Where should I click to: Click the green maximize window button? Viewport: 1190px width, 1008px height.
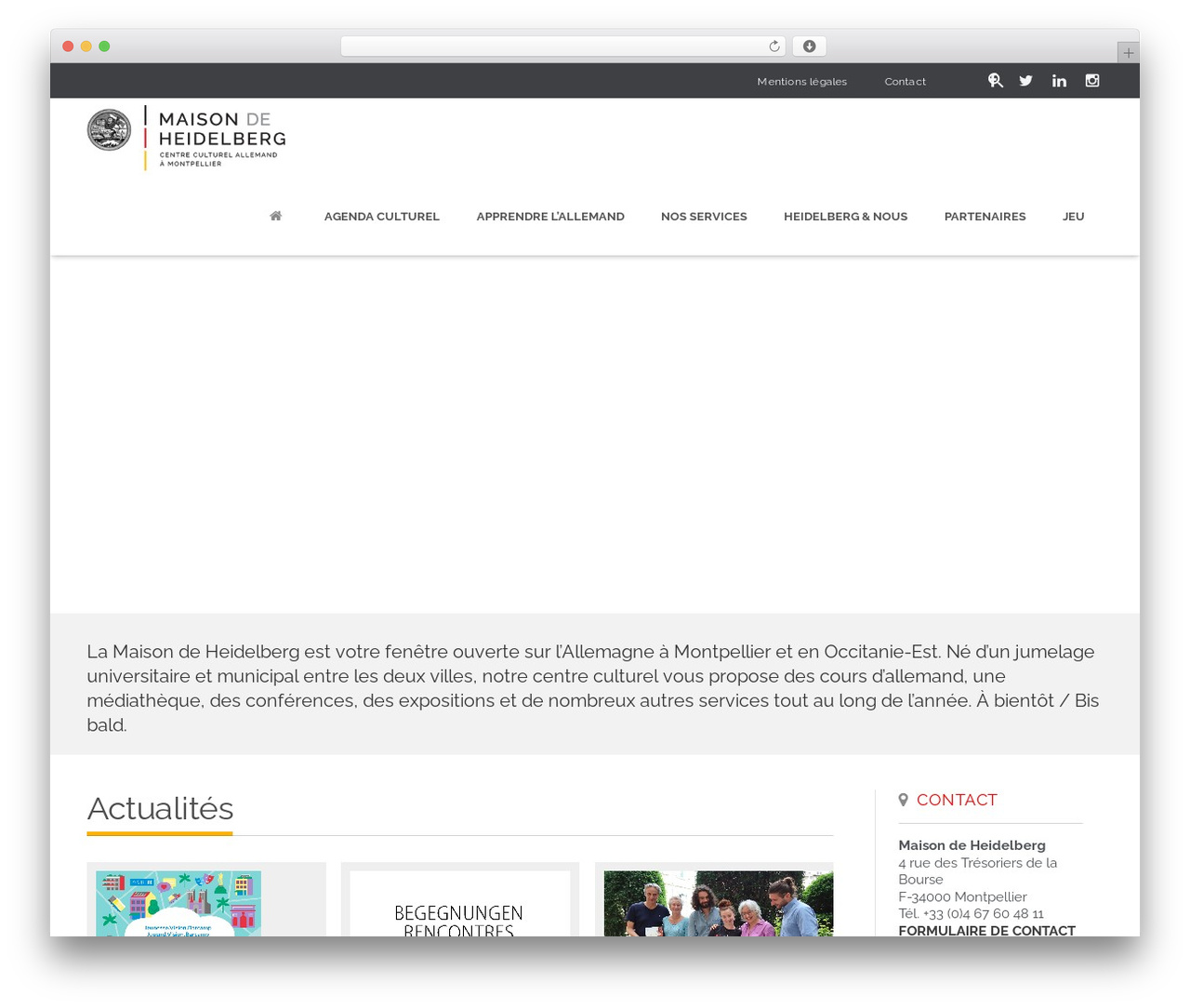coord(104,46)
